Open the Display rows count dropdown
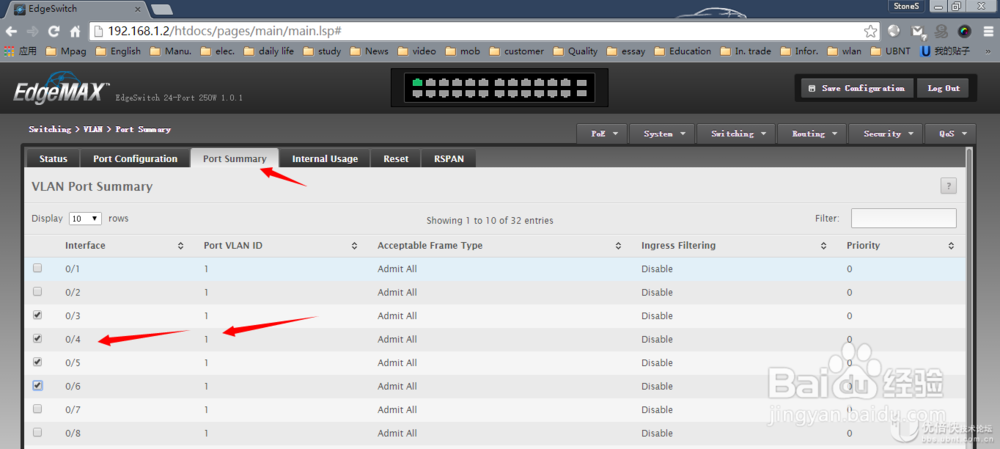This screenshot has height=449, width=1000. (x=85, y=218)
